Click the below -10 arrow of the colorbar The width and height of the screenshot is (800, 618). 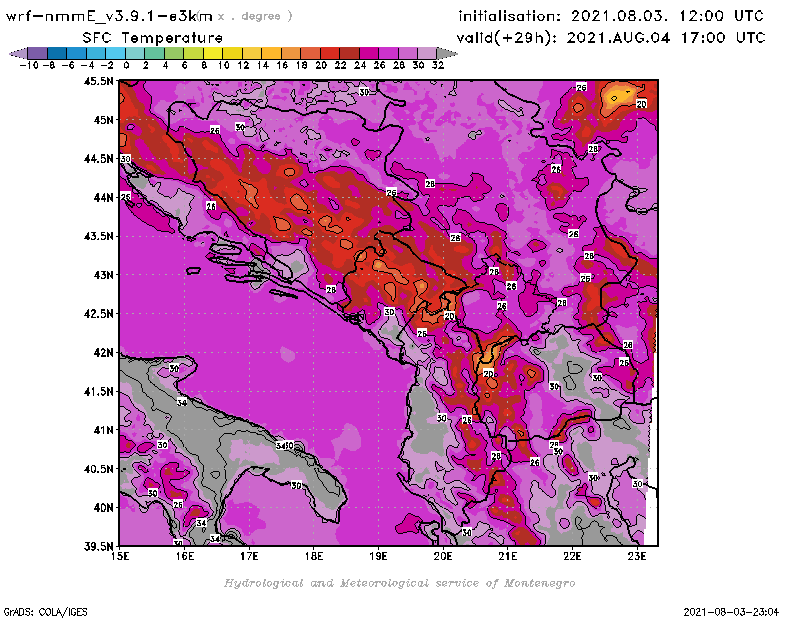coord(18,53)
